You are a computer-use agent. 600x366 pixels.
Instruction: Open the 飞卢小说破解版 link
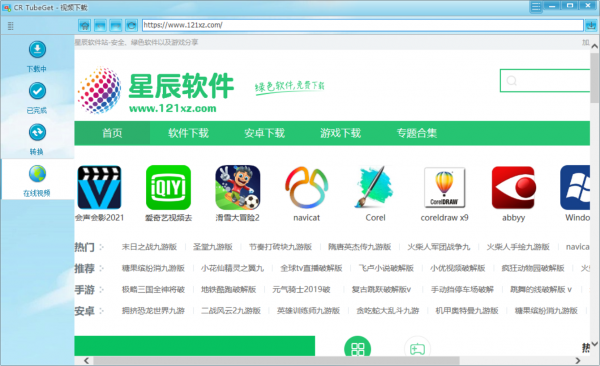click(386, 268)
